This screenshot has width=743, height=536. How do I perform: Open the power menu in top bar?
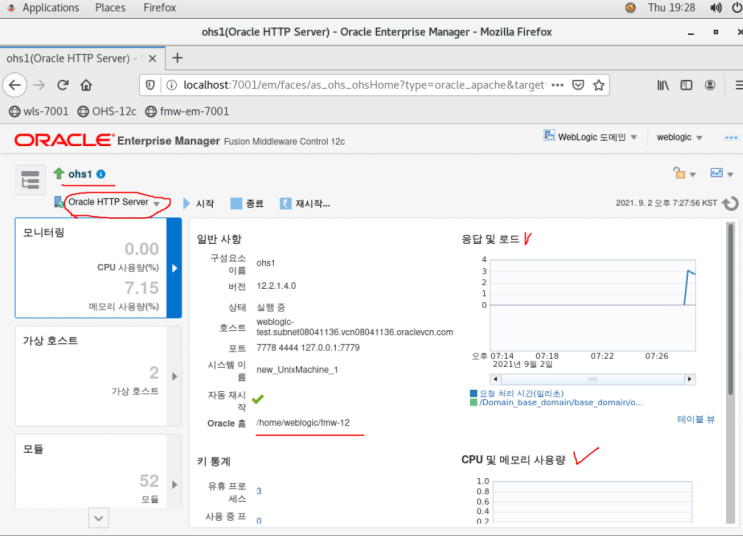(x=737, y=8)
